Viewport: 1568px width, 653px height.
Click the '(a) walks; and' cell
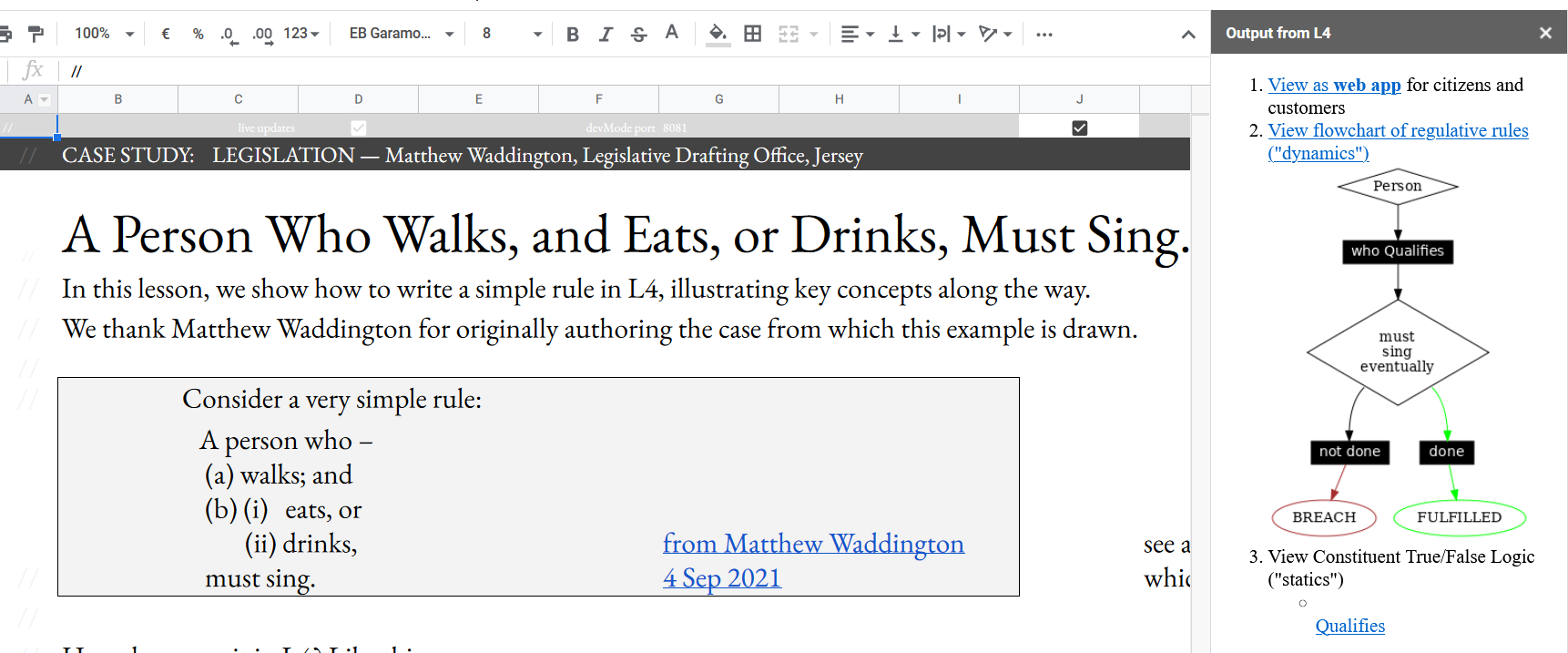[278, 475]
